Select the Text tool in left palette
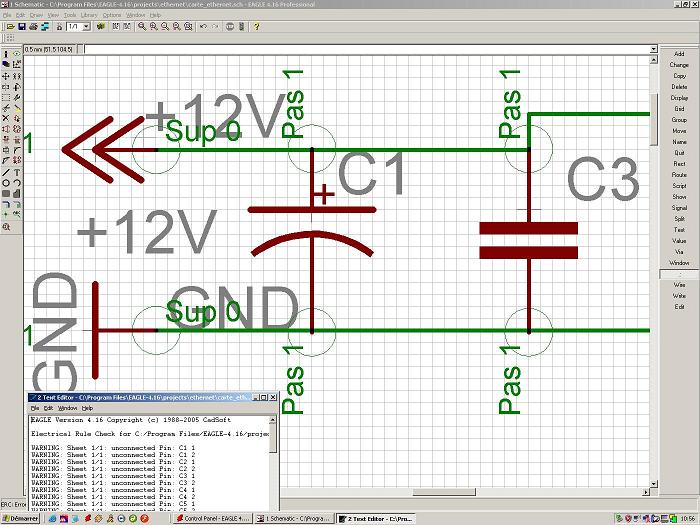Viewport: 700px width, 525px height. click(18, 172)
